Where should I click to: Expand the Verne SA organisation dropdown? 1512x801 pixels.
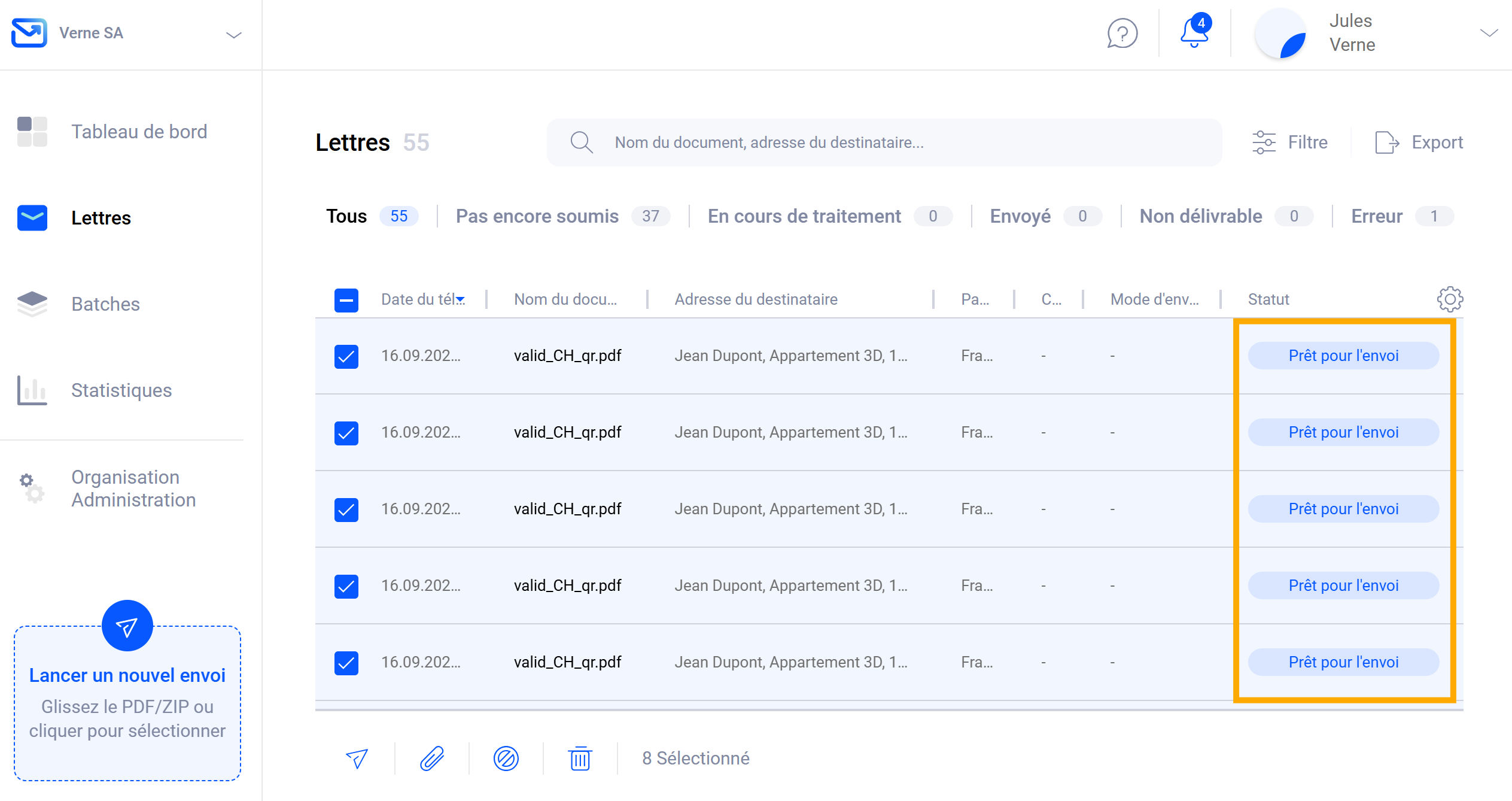[x=233, y=35]
